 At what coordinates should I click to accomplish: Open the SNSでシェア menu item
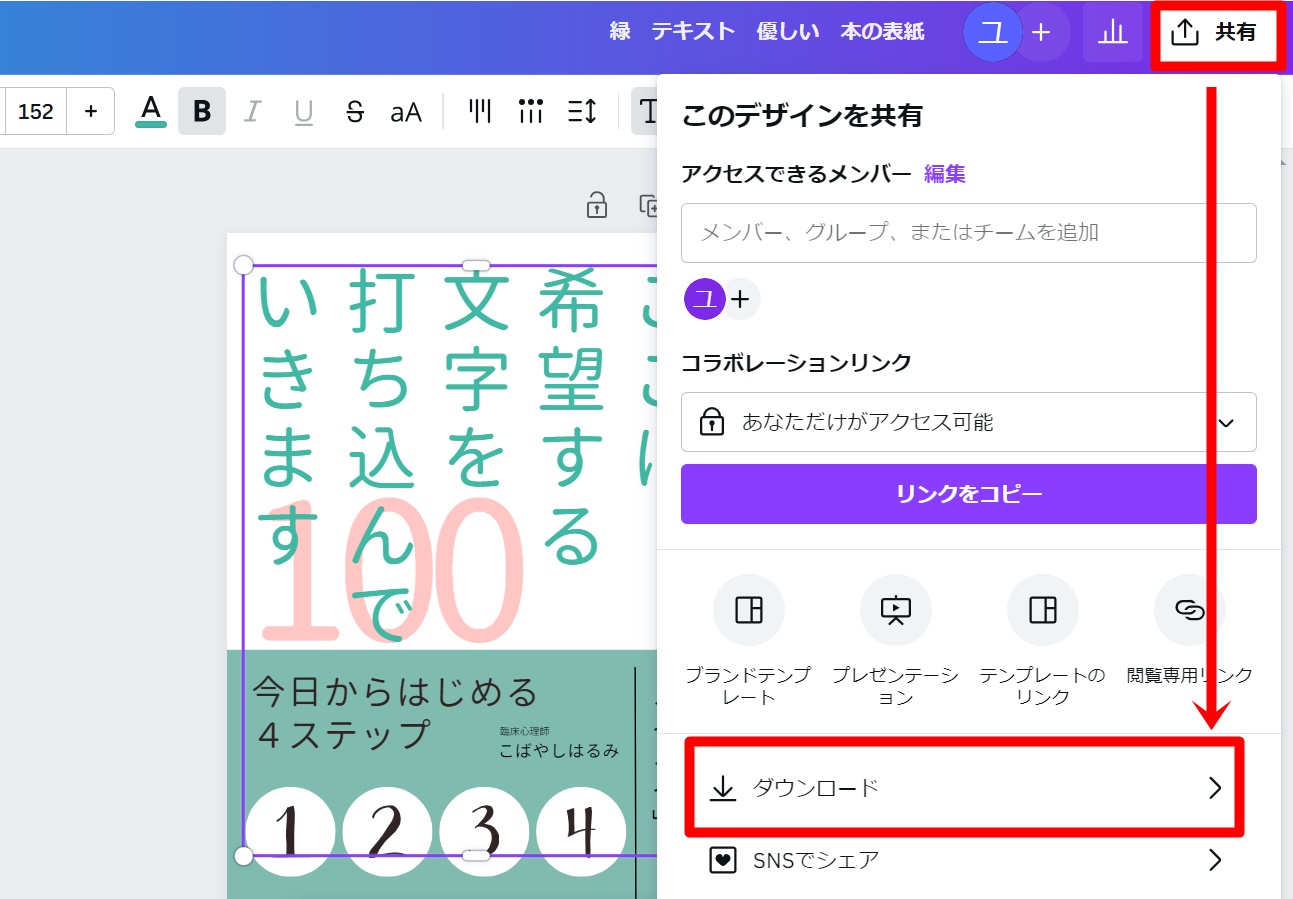[x=968, y=860]
